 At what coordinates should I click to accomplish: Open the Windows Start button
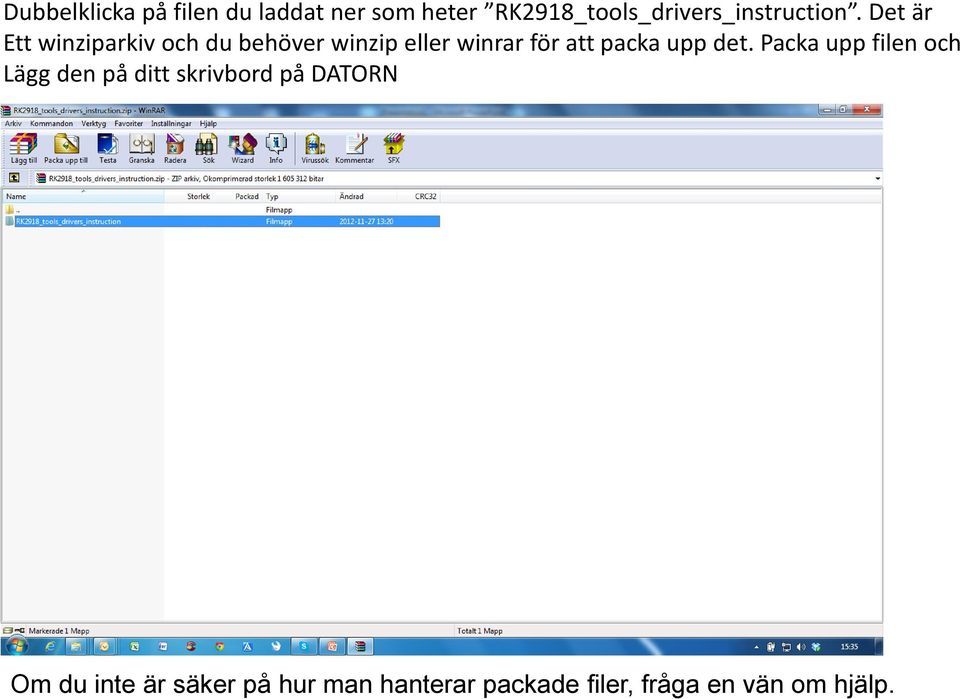pos(17,646)
